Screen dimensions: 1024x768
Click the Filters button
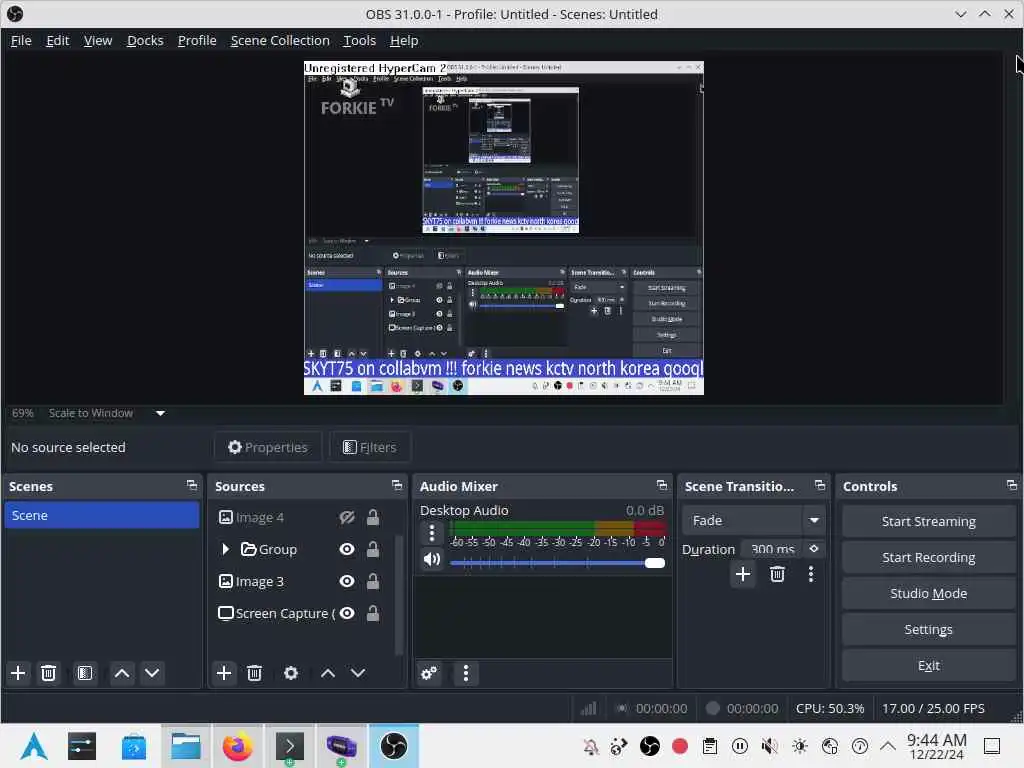370,447
